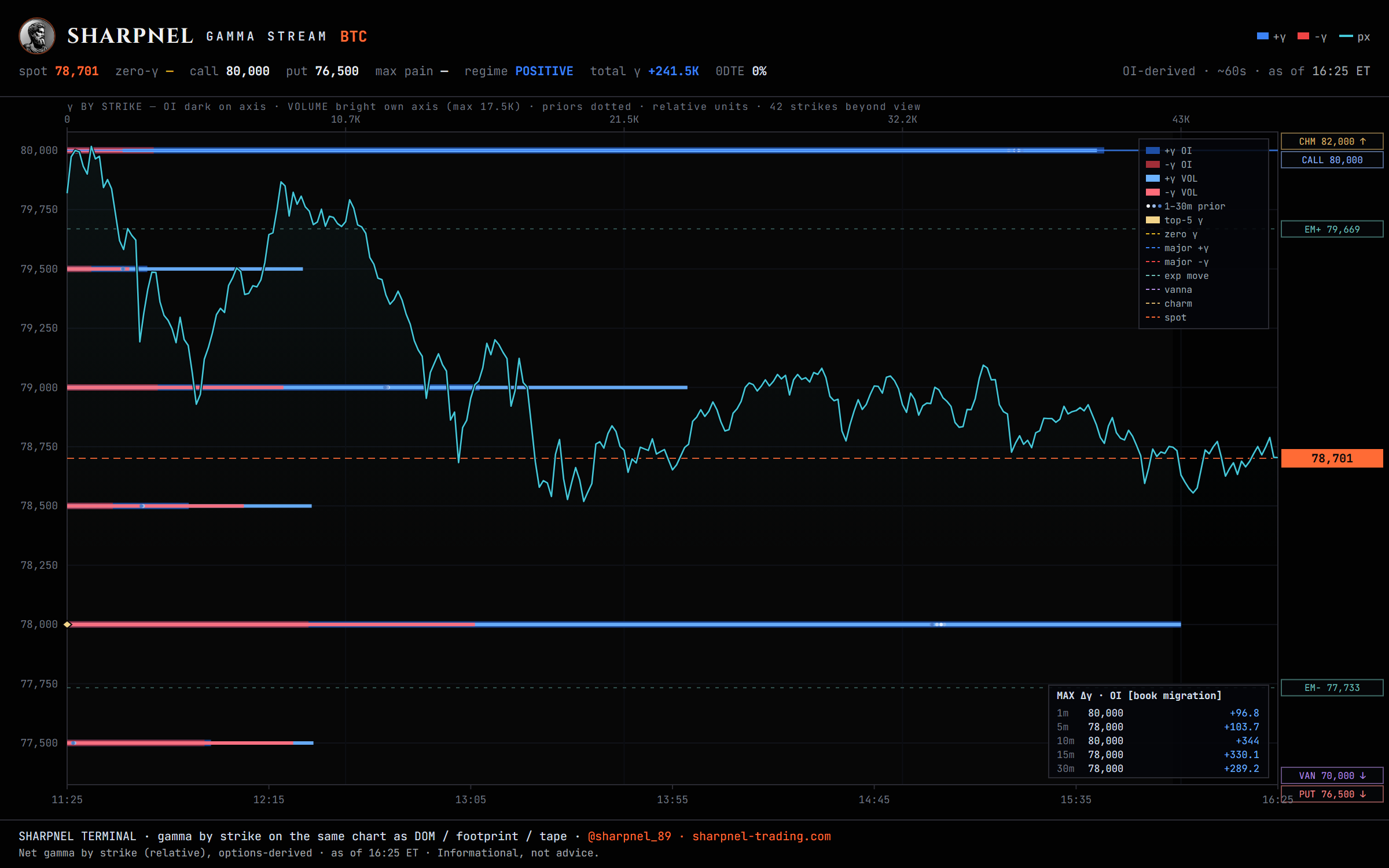Click the +γ OI legend swatch

coord(1153,150)
